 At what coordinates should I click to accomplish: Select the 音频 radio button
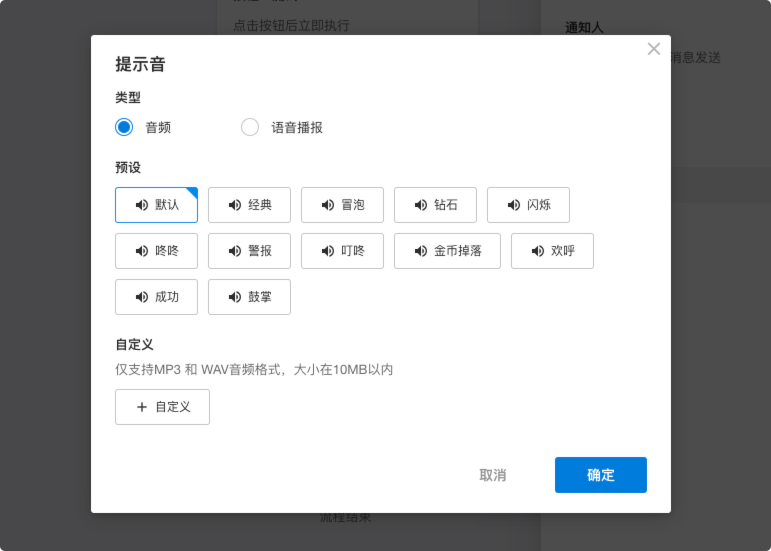tap(124, 127)
